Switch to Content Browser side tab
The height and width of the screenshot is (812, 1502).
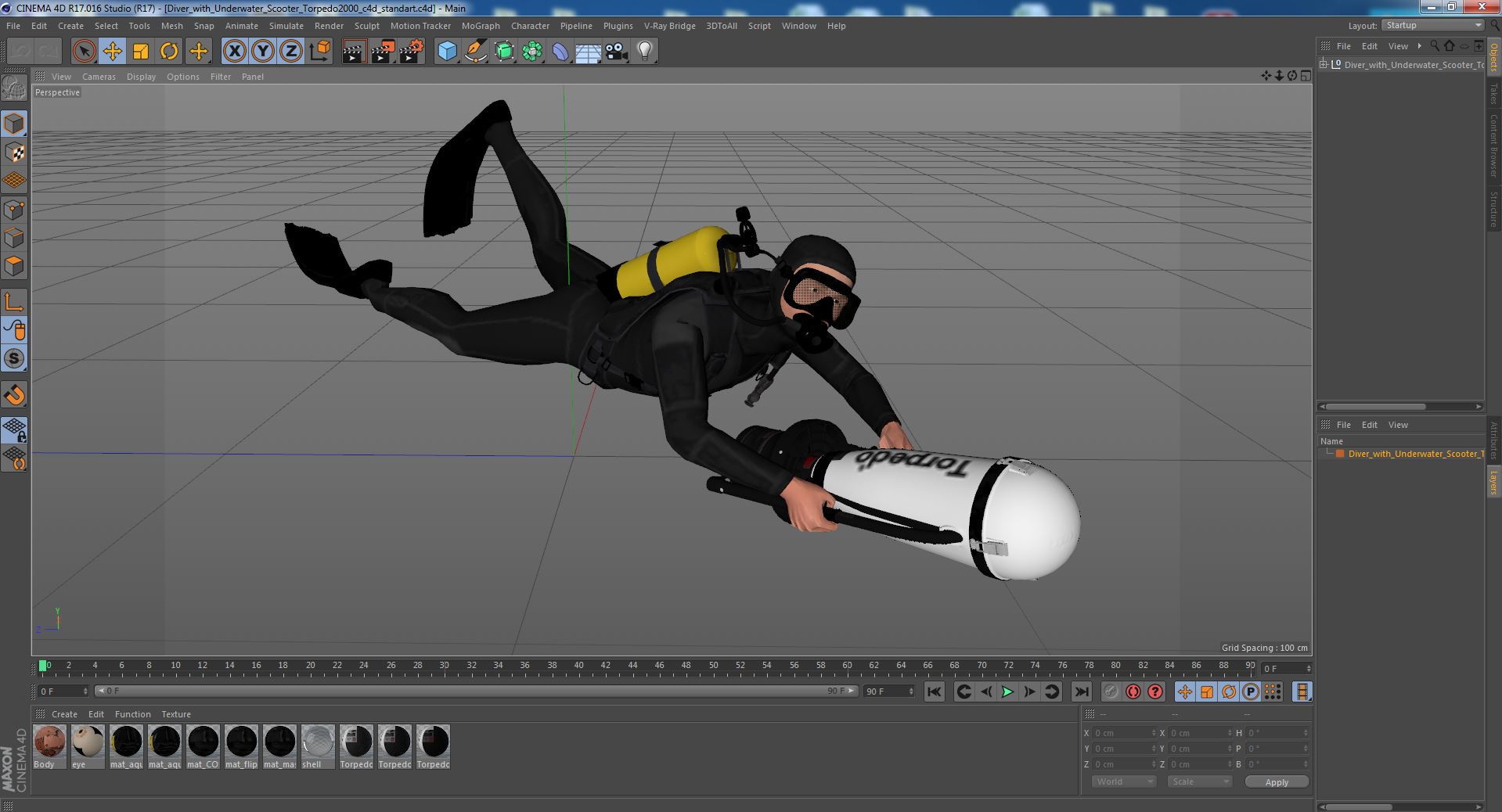(x=1493, y=146)
